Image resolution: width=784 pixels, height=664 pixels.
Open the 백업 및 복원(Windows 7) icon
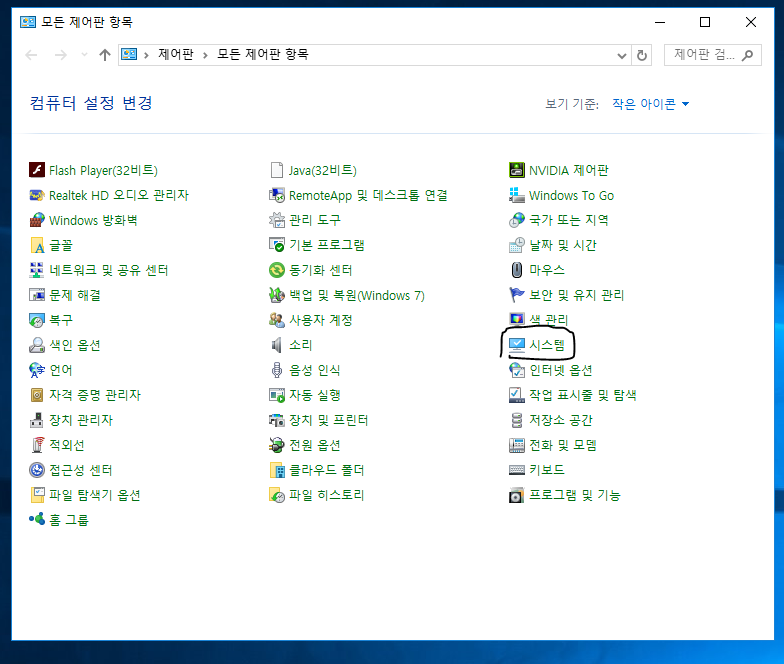pyautogui.click(x=276, y=295)
